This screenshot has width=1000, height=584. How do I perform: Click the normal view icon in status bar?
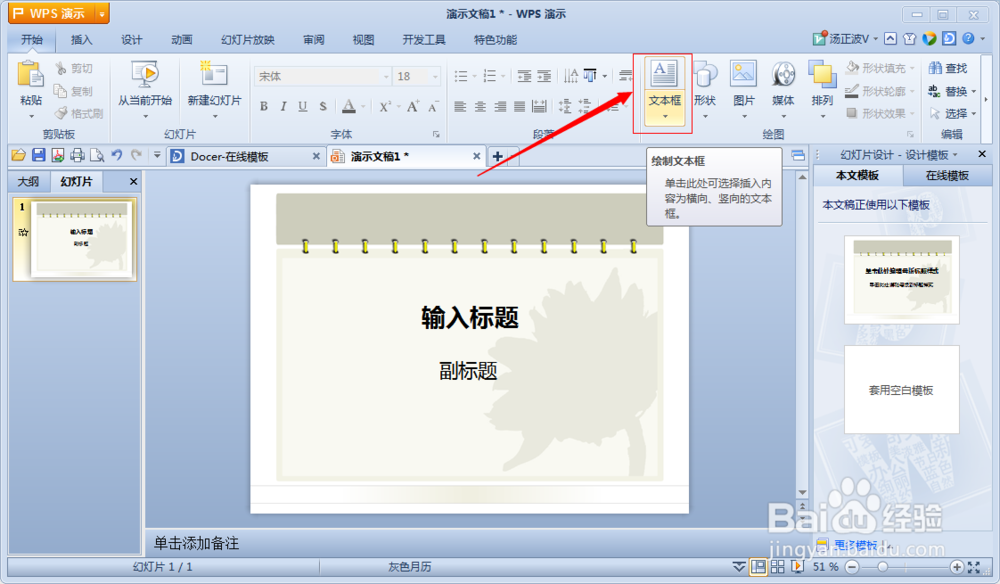(x=758, y=567)
